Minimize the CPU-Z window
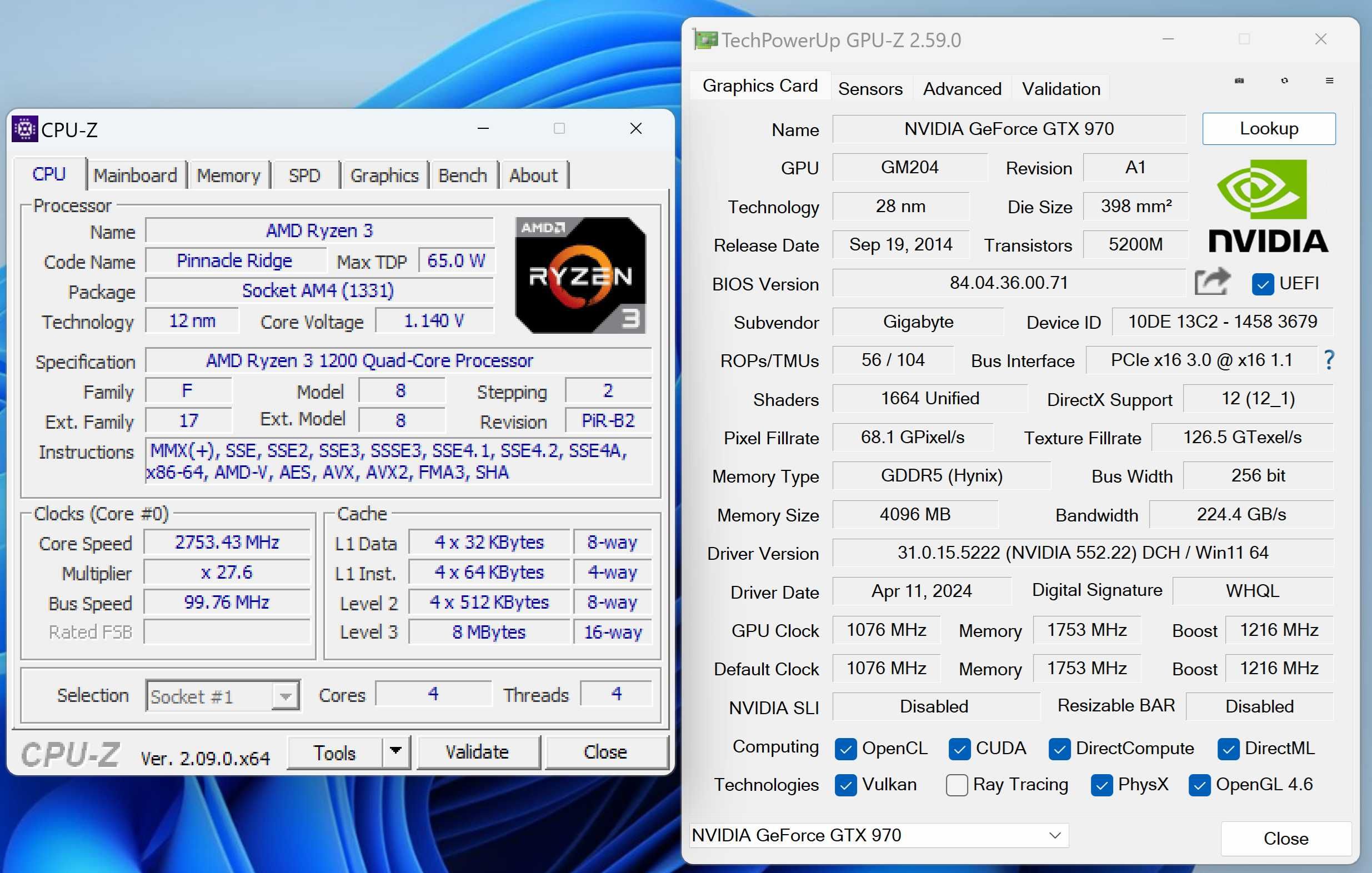Image resolution: width=1372 pixels, height=873 pixels. point(483,129)
